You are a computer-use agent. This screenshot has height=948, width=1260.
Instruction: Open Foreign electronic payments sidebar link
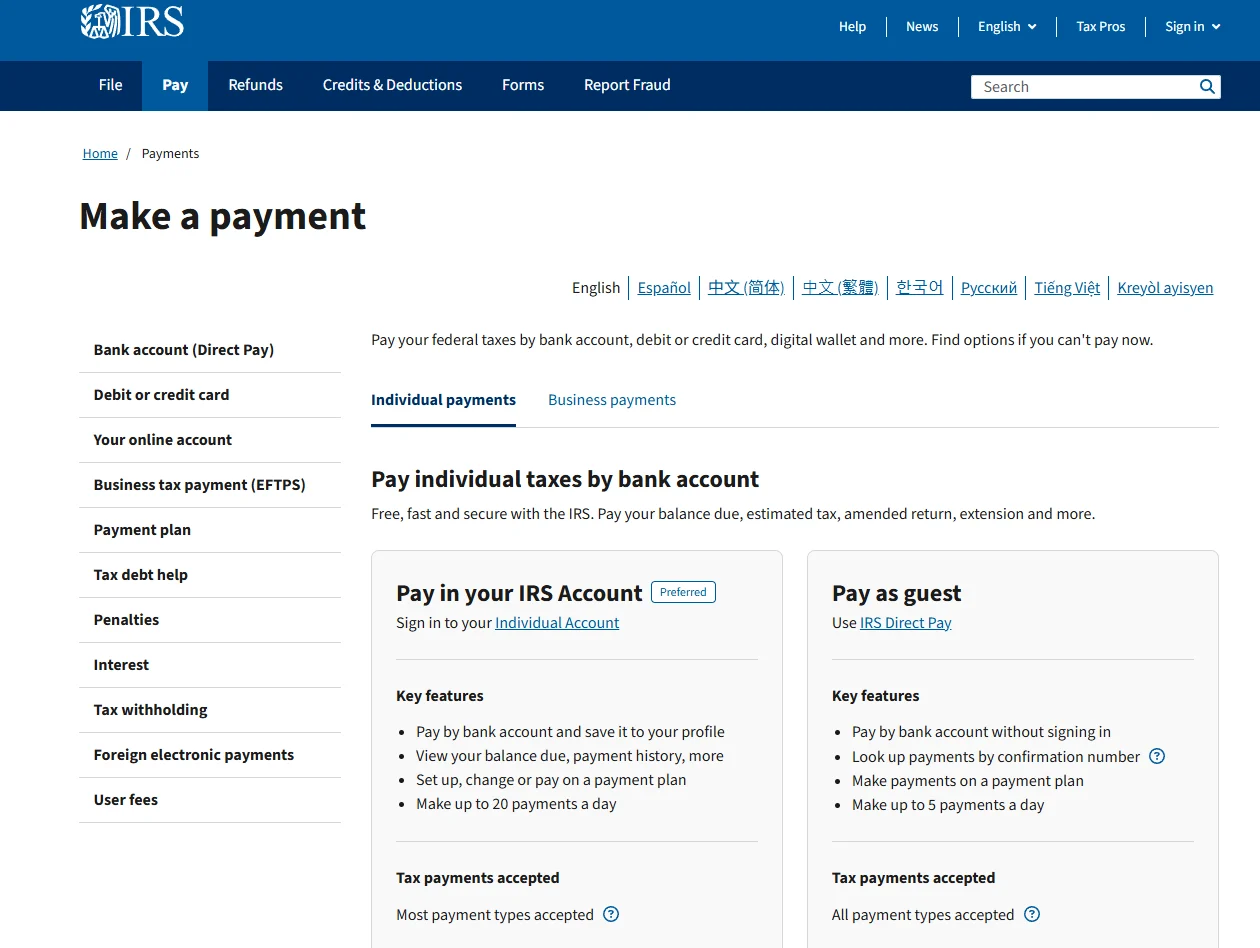pos(210,755)
